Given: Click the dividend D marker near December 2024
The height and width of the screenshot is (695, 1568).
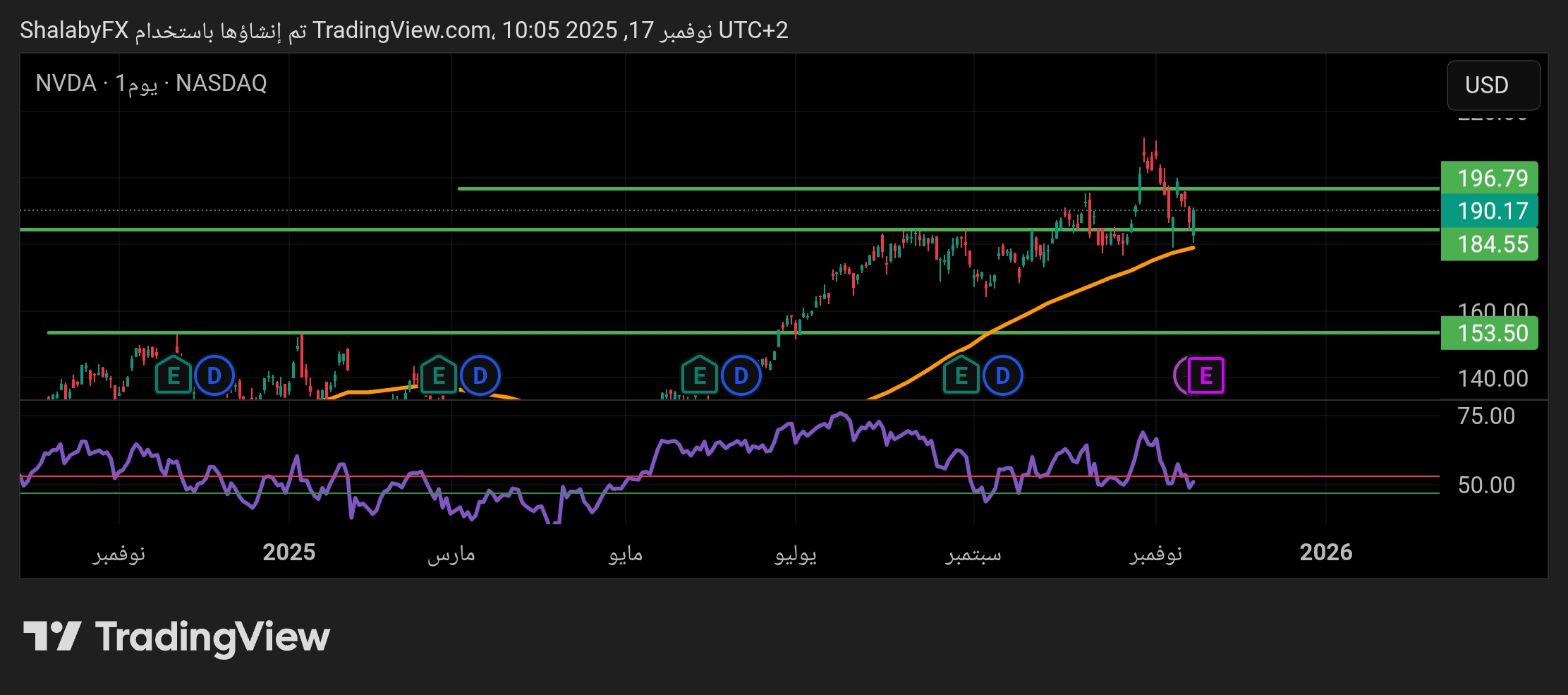Looking at the screenshot, I should click(x=214, y=376).
